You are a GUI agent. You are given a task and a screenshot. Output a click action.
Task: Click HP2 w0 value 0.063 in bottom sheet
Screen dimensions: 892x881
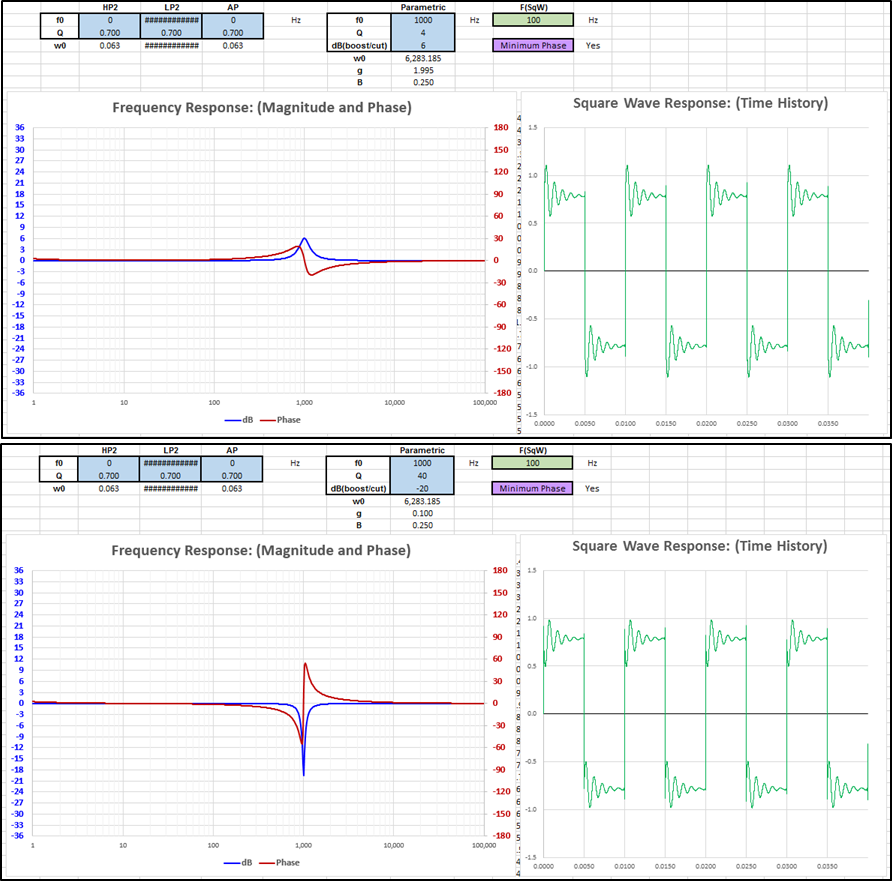[x=109, y=489]
